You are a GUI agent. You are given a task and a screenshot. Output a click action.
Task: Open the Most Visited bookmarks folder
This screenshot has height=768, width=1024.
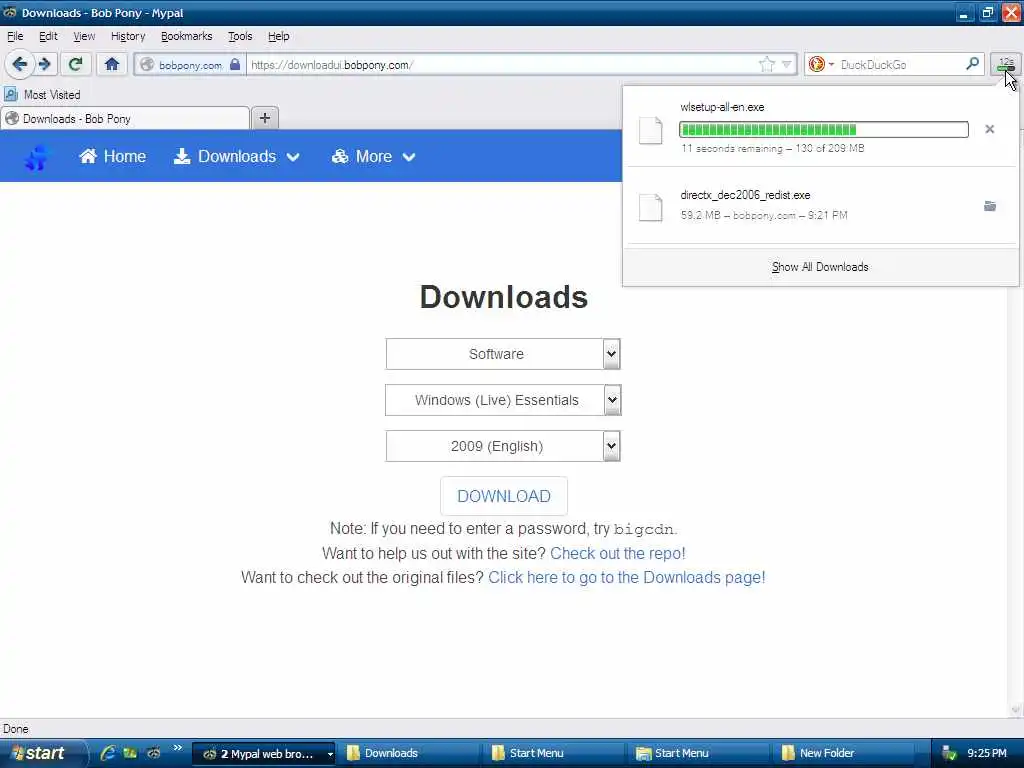click(42, 95)
